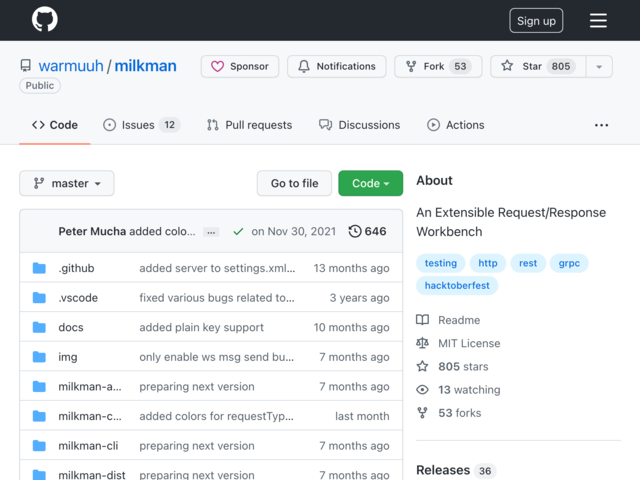Click the GitHub Octocat logo
Image resolution: width=640 pixels, height=480 pixels.
[45, 19]
